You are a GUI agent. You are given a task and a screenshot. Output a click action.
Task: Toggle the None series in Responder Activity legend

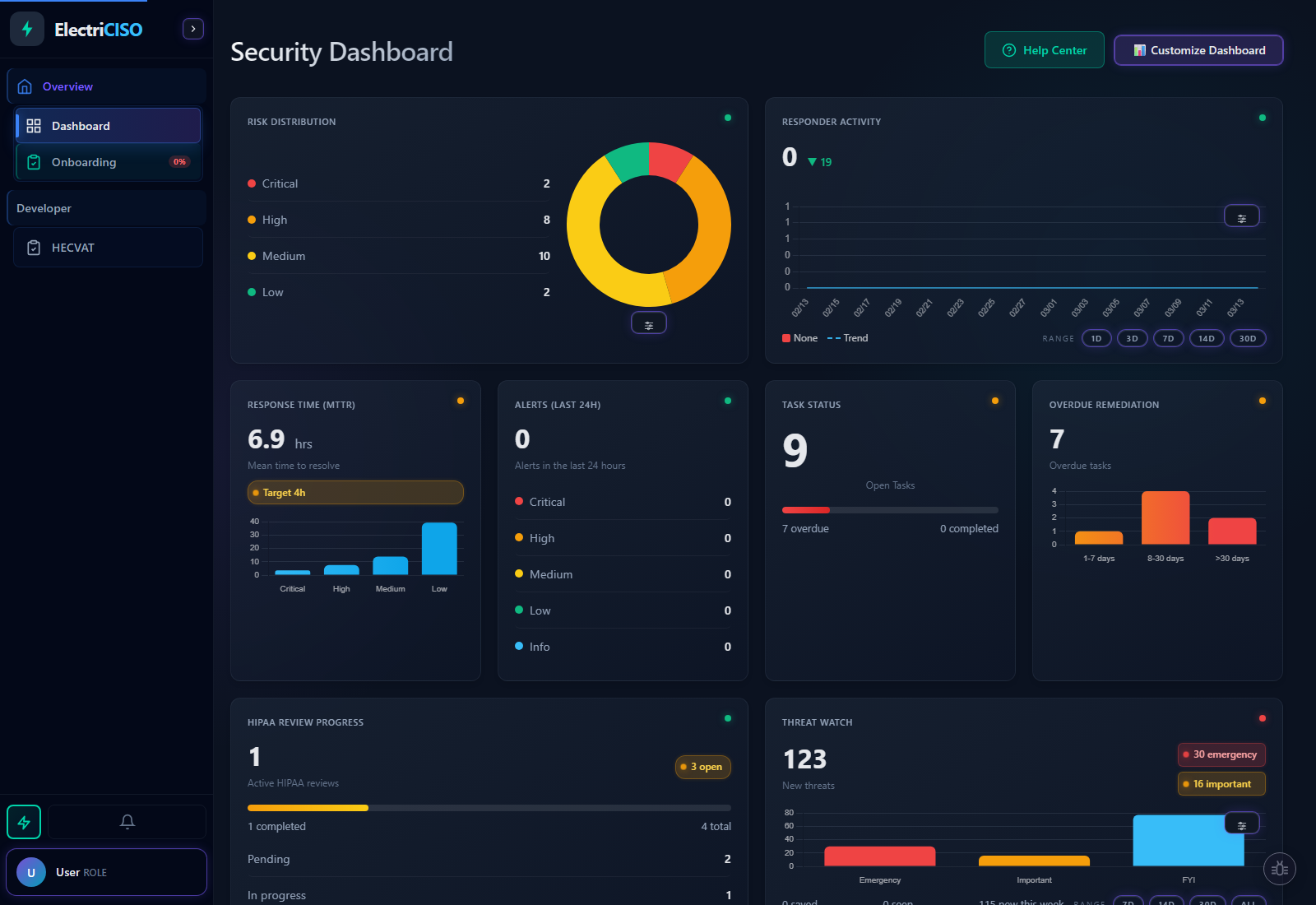pyautogui.click(x=799, y=337)
